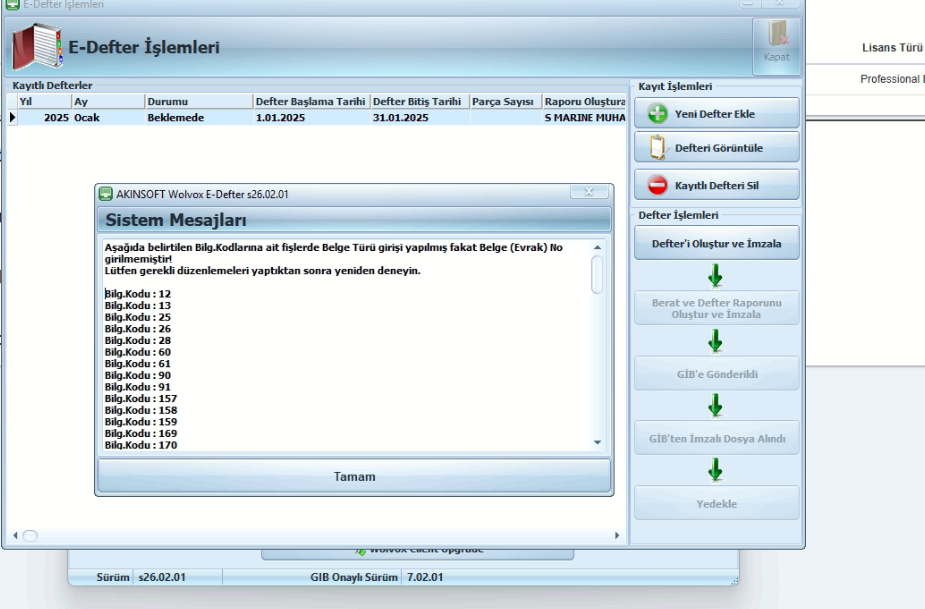Image resolution: width=925 pixels, height=609 pixels.
Task: Click the line Bilg.Kodu : 61
Action: 138,364
